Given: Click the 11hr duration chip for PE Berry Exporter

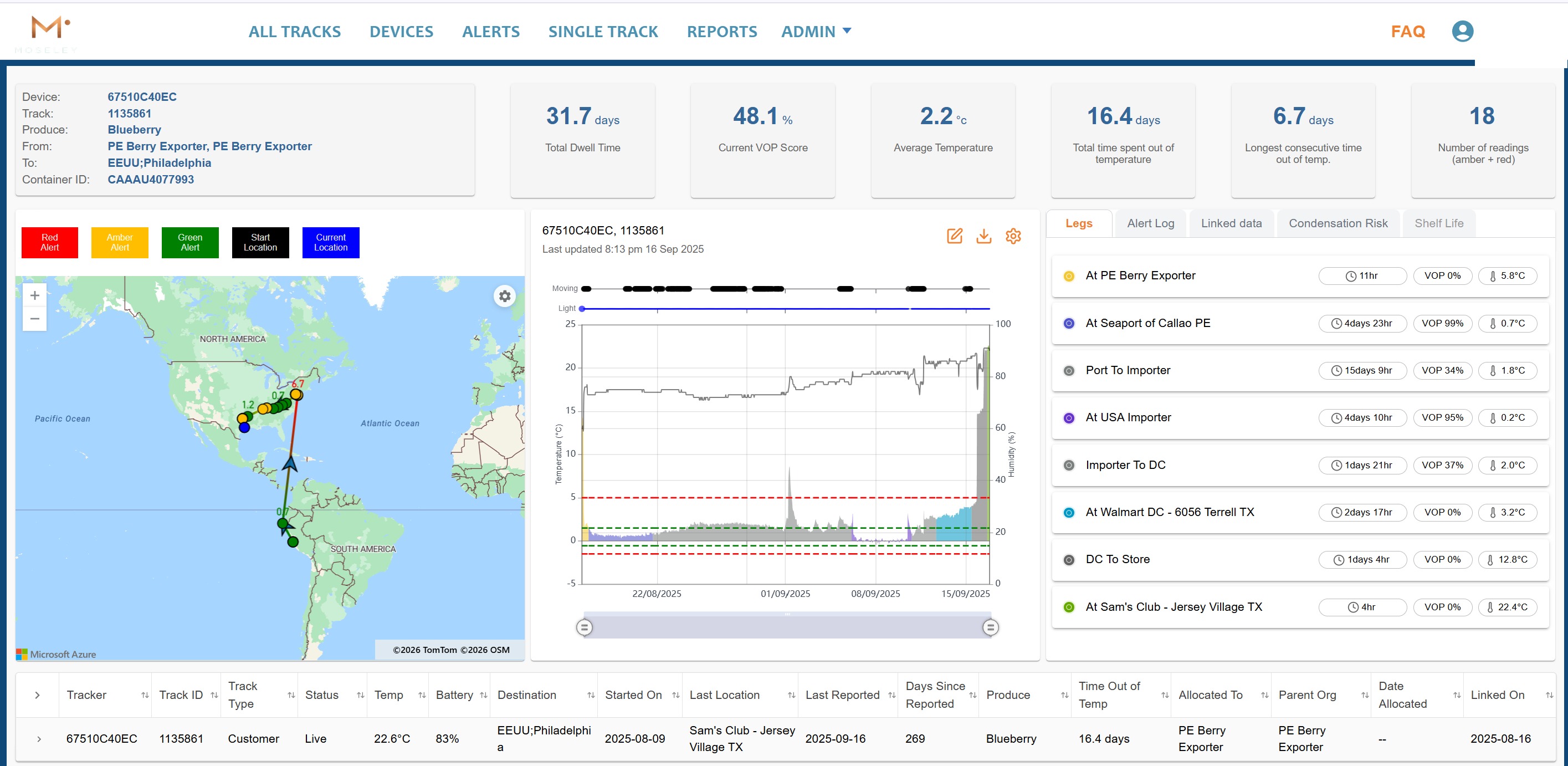Looking at the screenshot, I should point(1362,276).
